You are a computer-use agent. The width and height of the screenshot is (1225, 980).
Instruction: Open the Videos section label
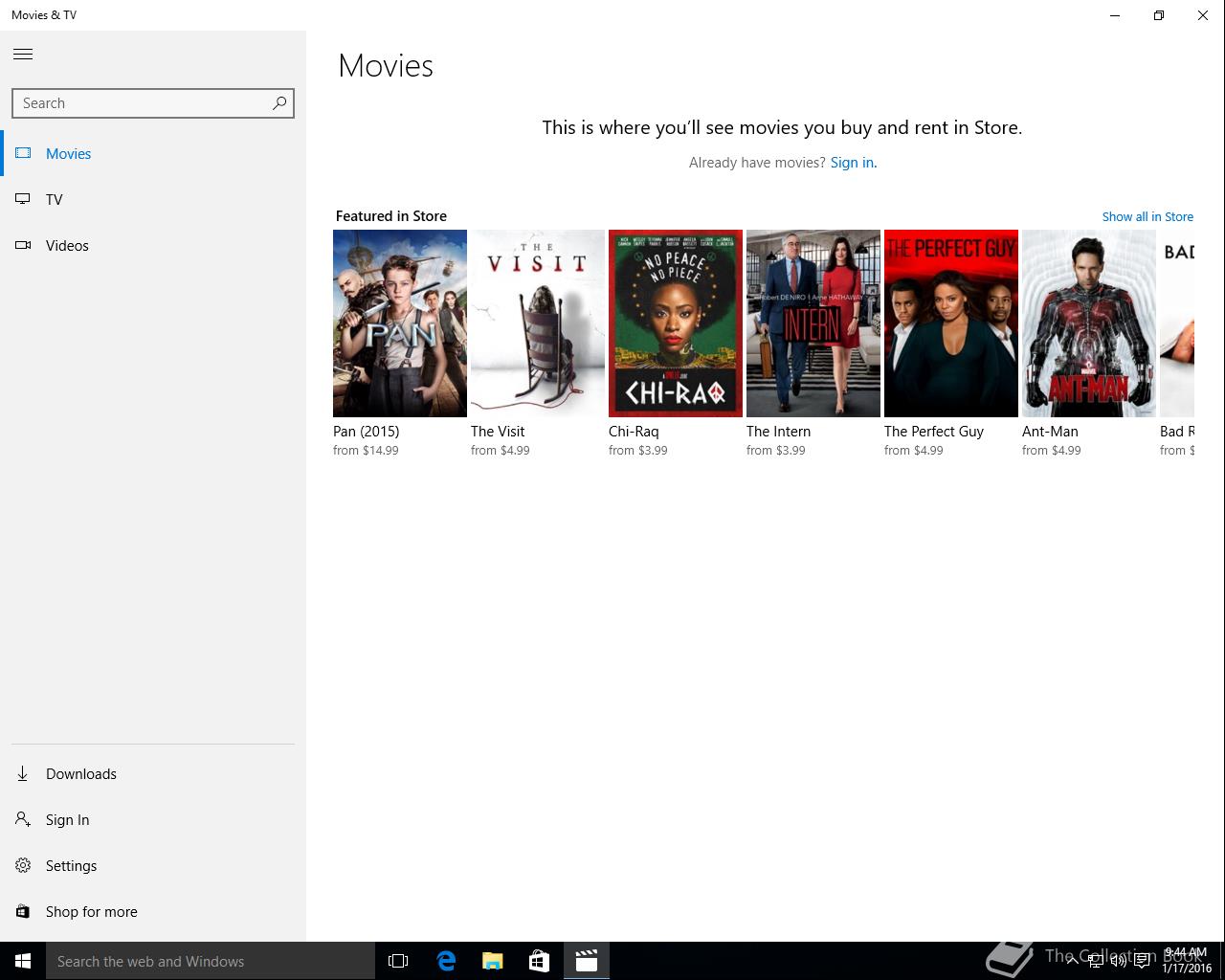click(x=67, y=245)
